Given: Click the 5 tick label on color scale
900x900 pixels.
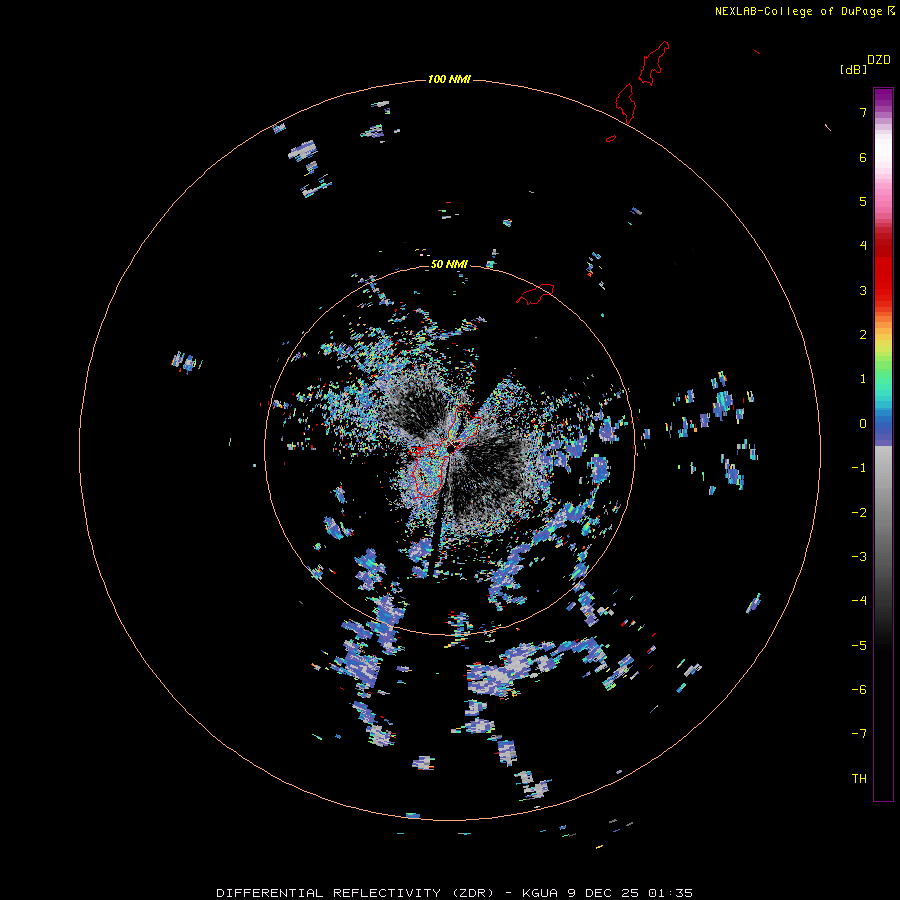Looking at the screenshot, I should [x=863, y=201].
